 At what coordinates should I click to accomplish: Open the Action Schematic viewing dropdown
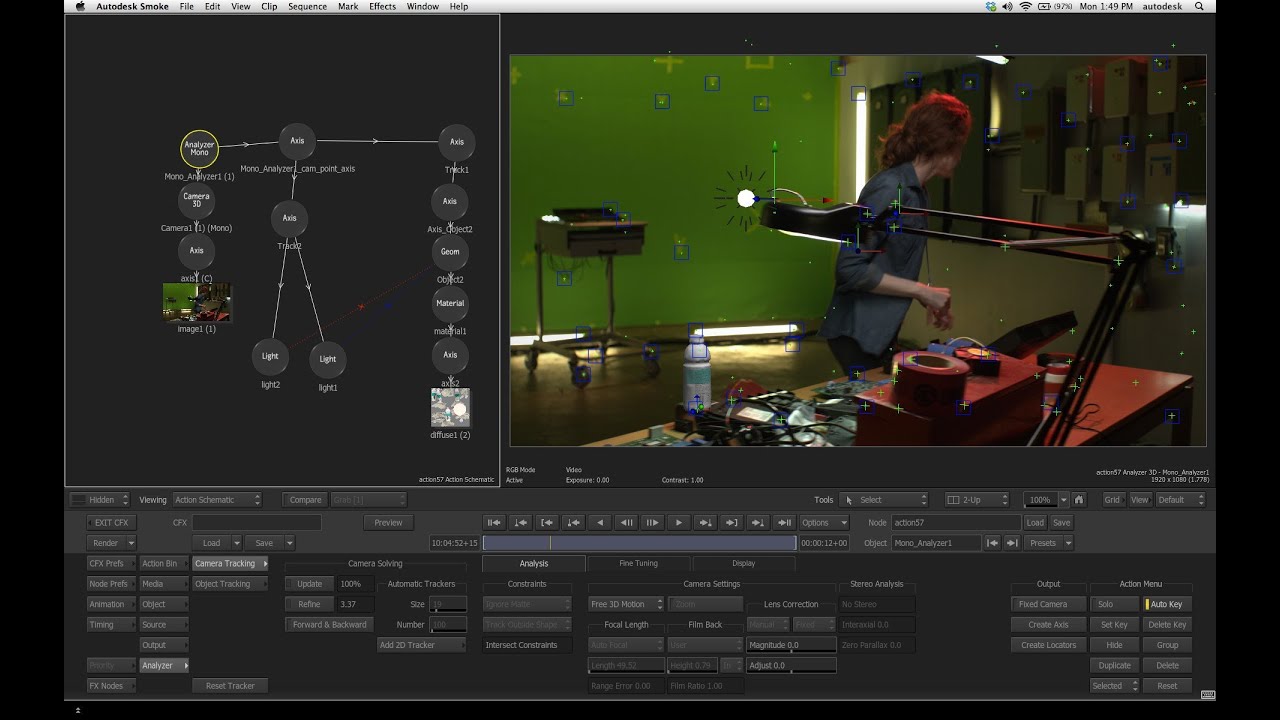[217, 500]
